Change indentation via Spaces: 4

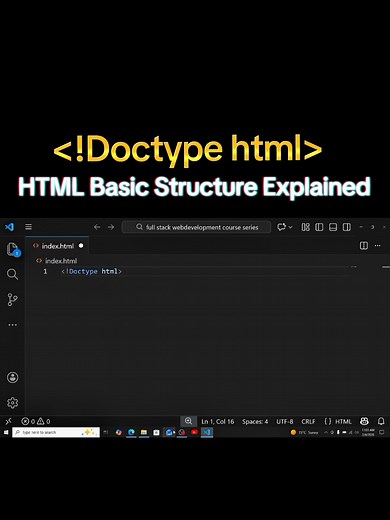tap(255, 421)
